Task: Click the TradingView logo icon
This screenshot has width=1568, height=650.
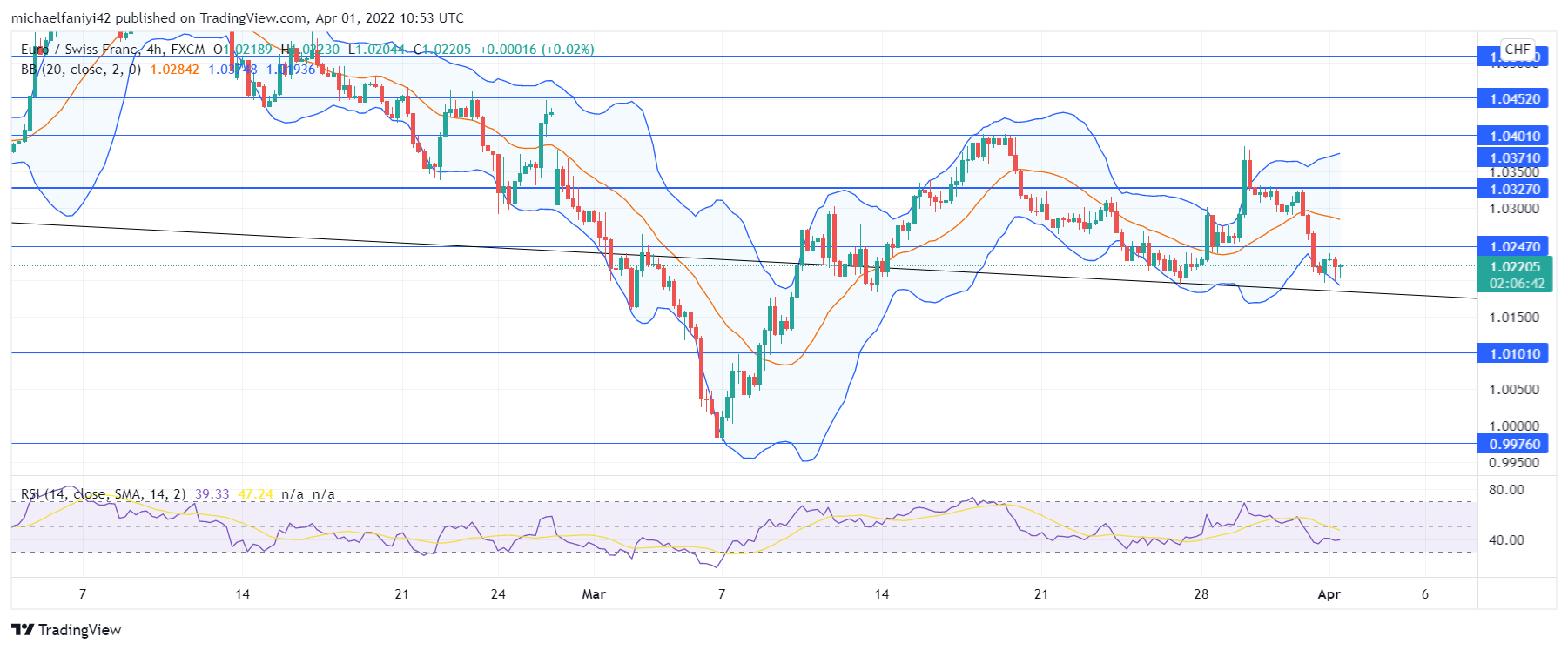Action: pos(23,630)
